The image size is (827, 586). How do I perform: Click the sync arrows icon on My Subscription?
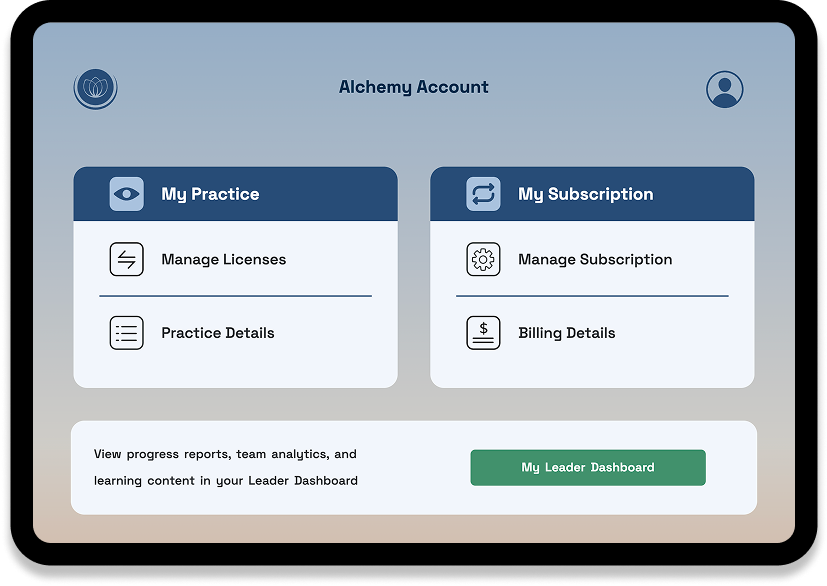click(482, 193)
